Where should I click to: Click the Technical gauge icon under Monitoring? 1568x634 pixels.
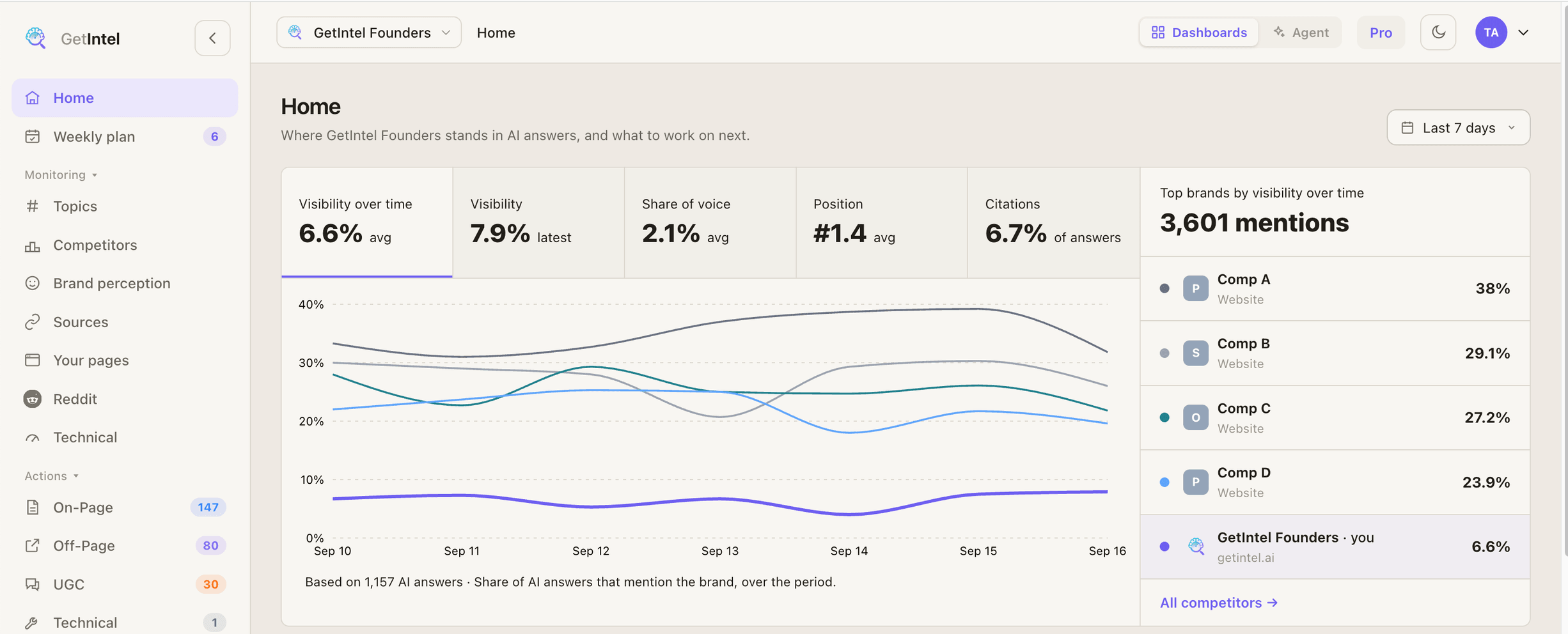pyautogui.click(x=33, y=438)
